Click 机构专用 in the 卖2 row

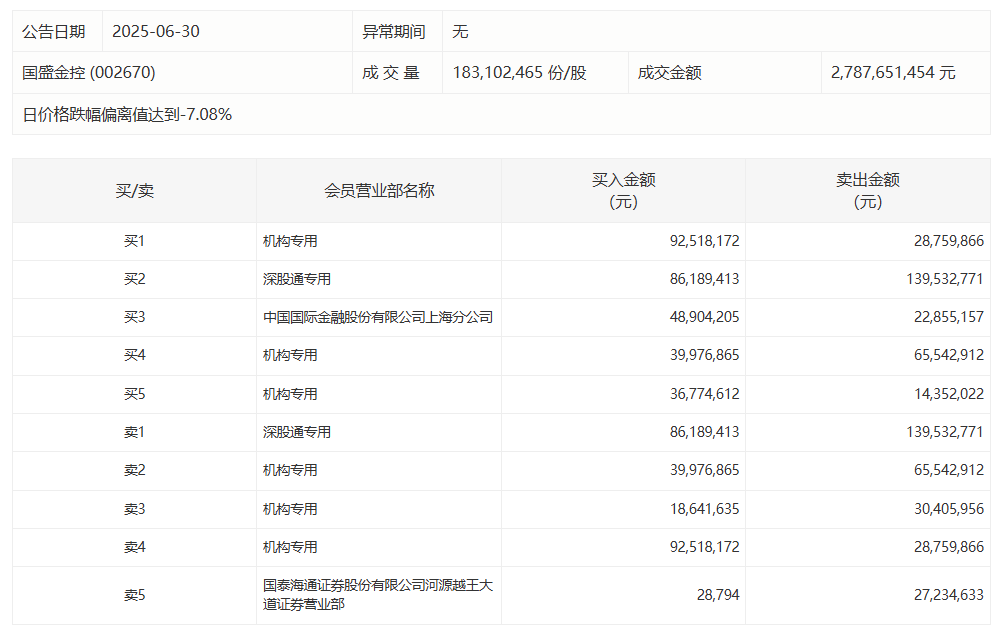click(x=290, y=470)
